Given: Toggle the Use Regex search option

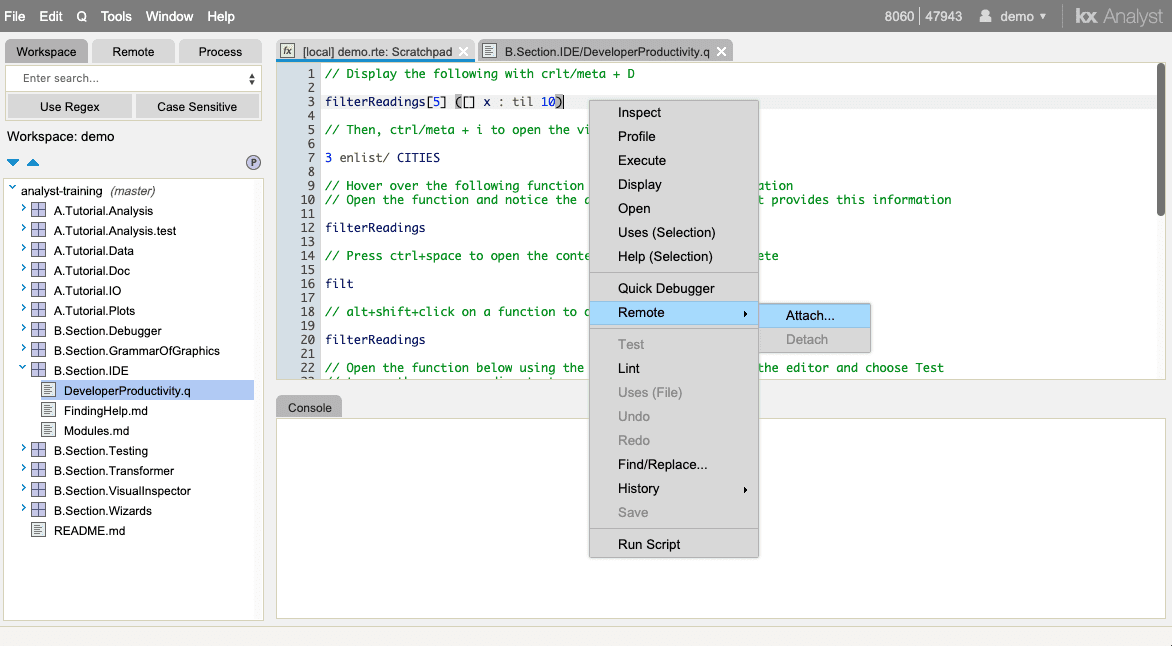Looking at the screenshot, I should coord(70,106).
